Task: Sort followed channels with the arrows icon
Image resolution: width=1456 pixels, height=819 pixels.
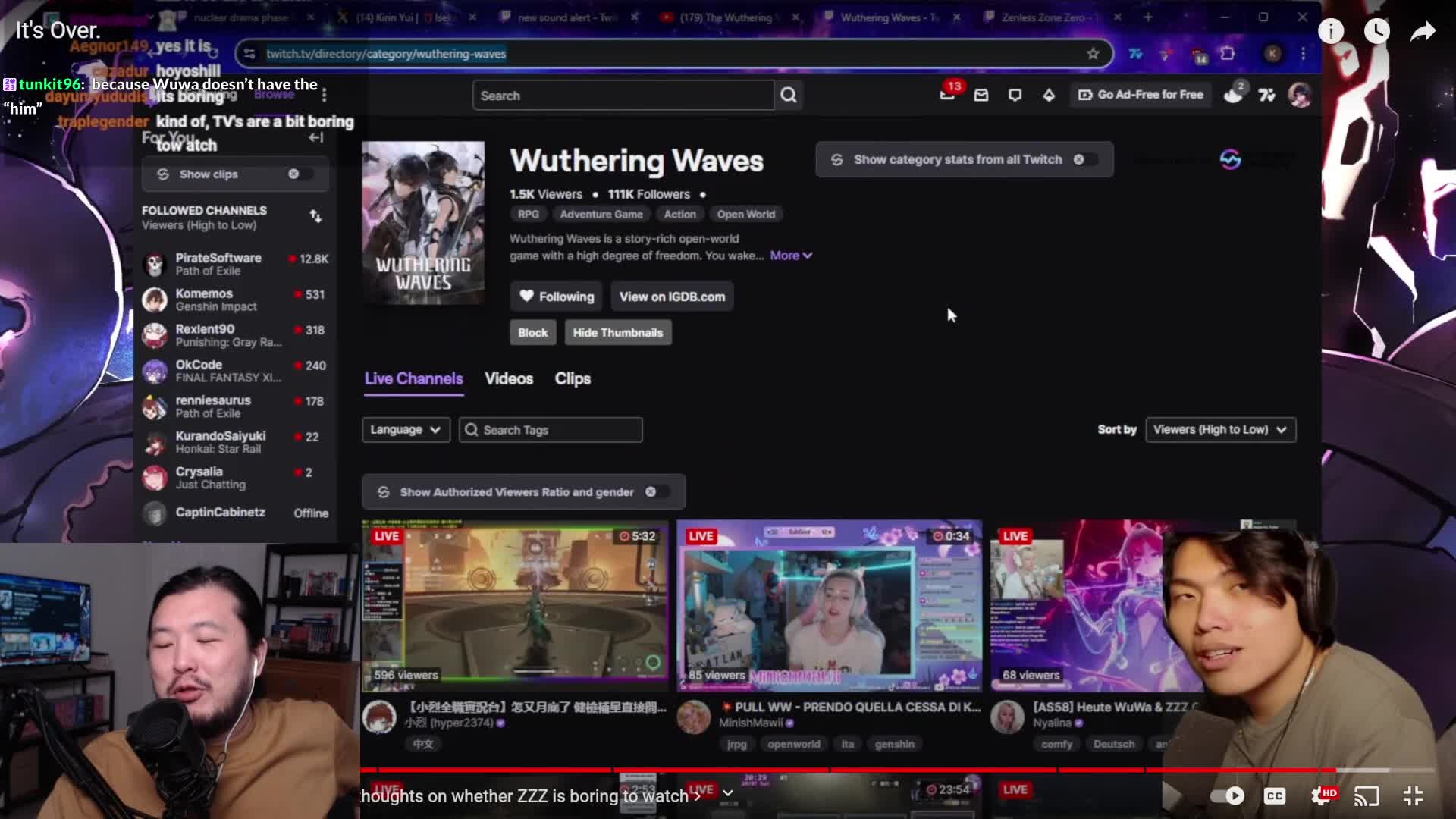Action: click(x=315, y=217)
